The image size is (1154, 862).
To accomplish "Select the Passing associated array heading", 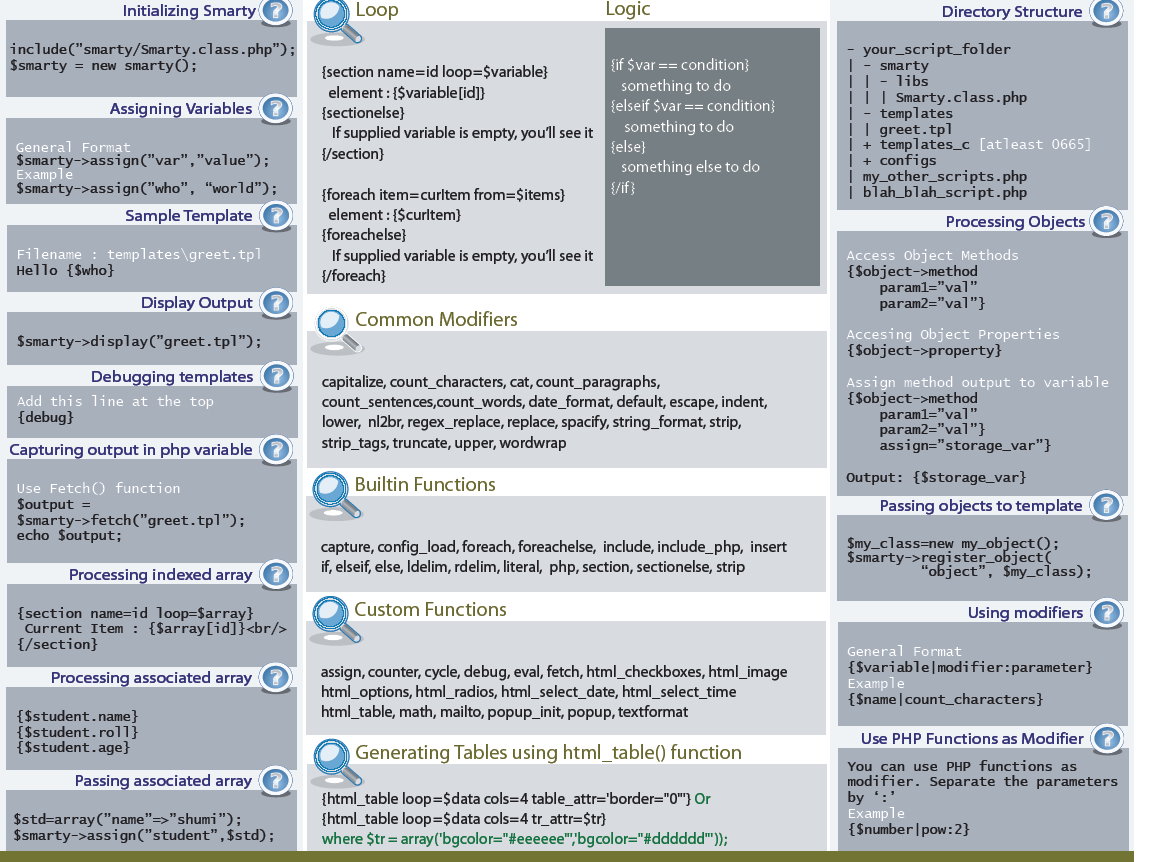I will pos(163,781).
